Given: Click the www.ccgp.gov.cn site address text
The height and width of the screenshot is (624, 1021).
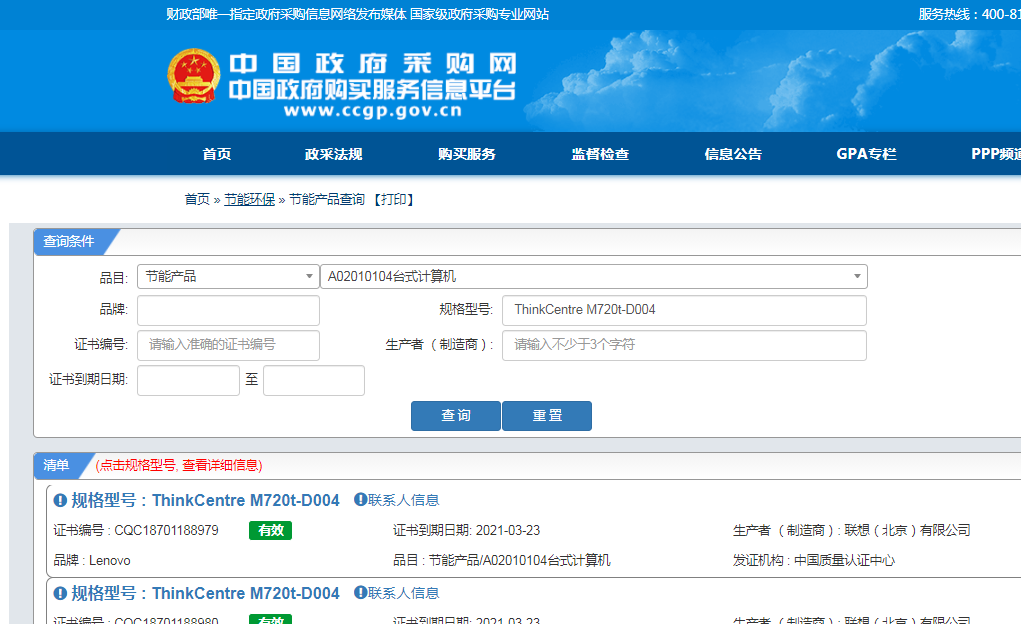Looking at the screenshot, I should click(373, 110).
